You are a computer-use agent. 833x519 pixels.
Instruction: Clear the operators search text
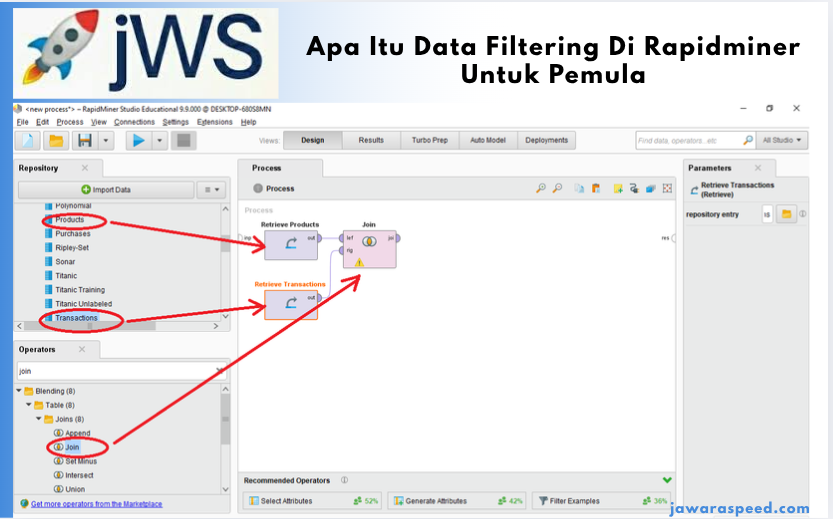(220, 371)
